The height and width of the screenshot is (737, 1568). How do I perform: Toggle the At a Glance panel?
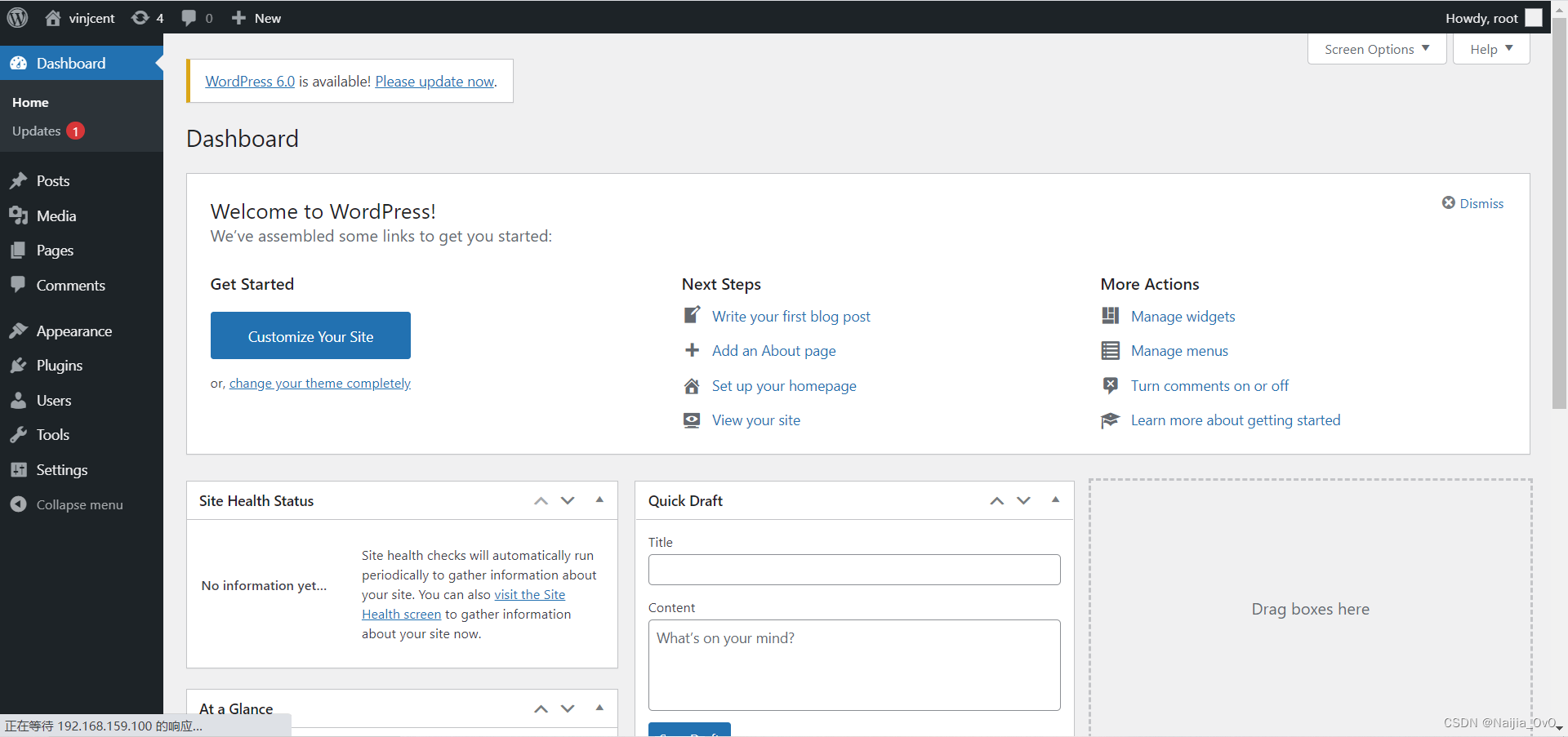coord(599,708)
